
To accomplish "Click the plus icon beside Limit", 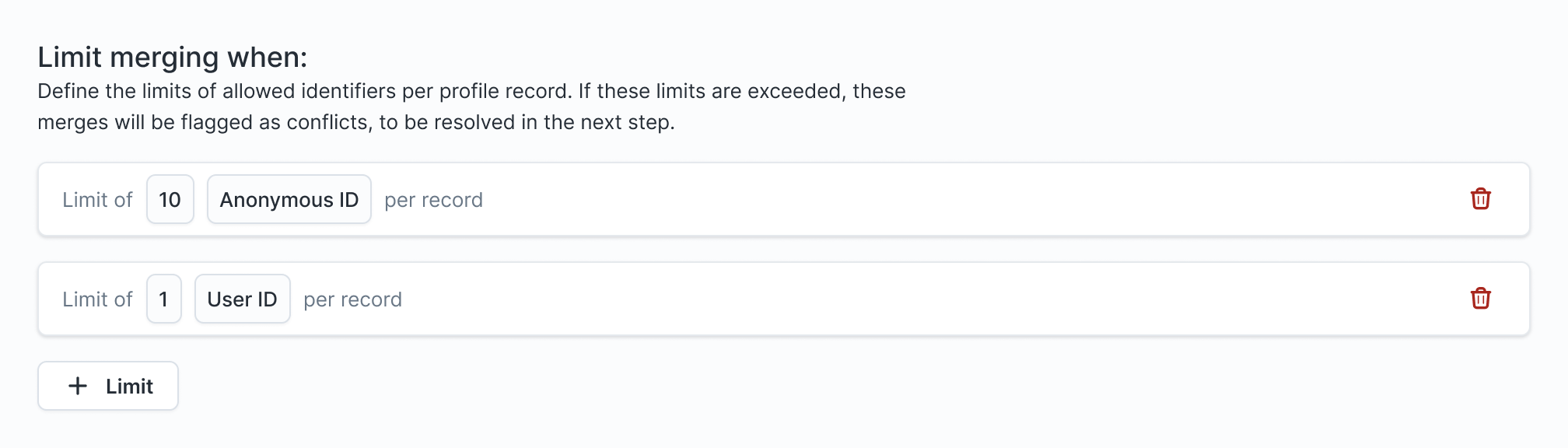I will click(x=78, y=386).
